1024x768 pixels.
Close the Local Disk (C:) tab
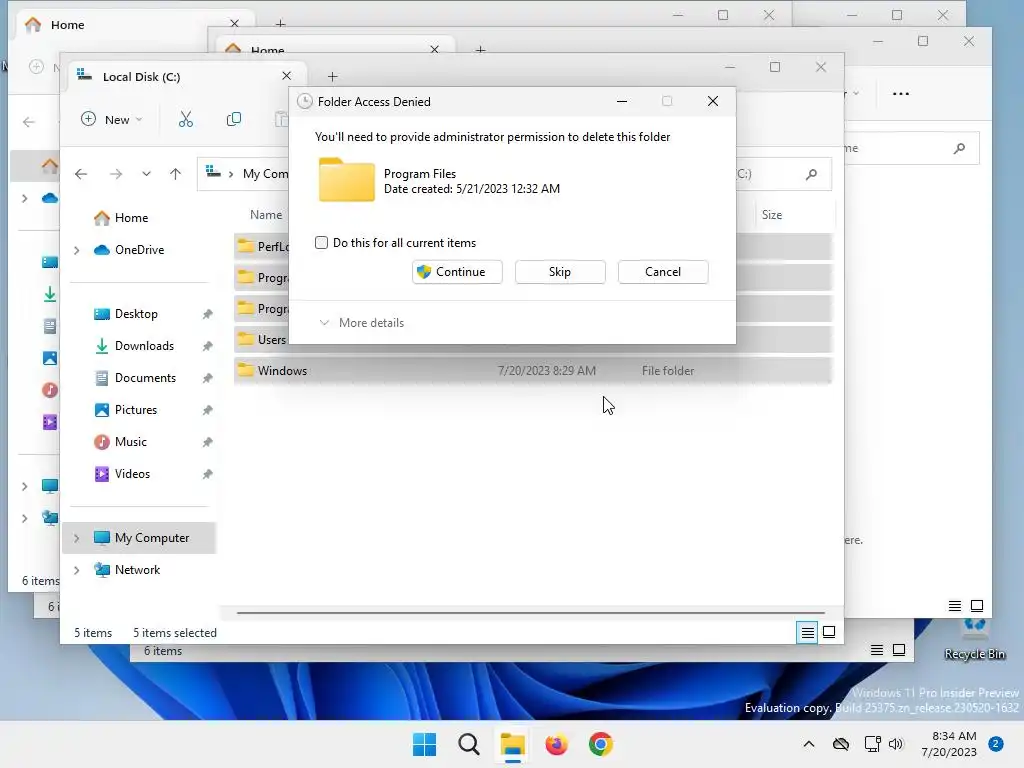click(x=286, y=76)
